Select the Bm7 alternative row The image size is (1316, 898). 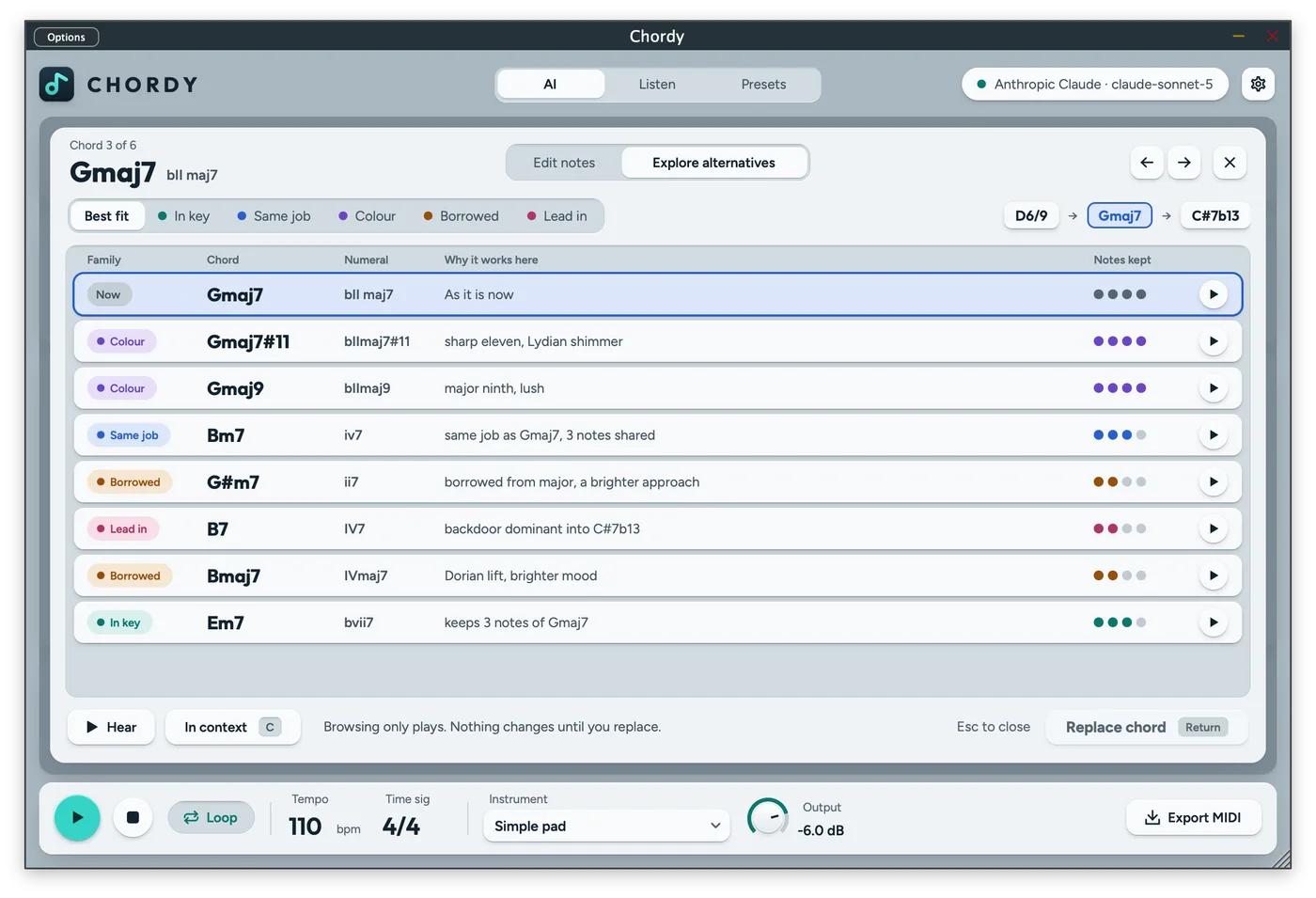pyautogui.click(x=657, y=435)
